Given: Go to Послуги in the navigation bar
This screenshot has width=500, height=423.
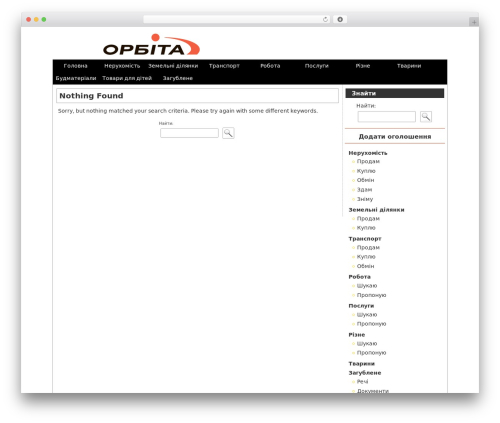Looking at the screenshot, I should tap(317, 66).
